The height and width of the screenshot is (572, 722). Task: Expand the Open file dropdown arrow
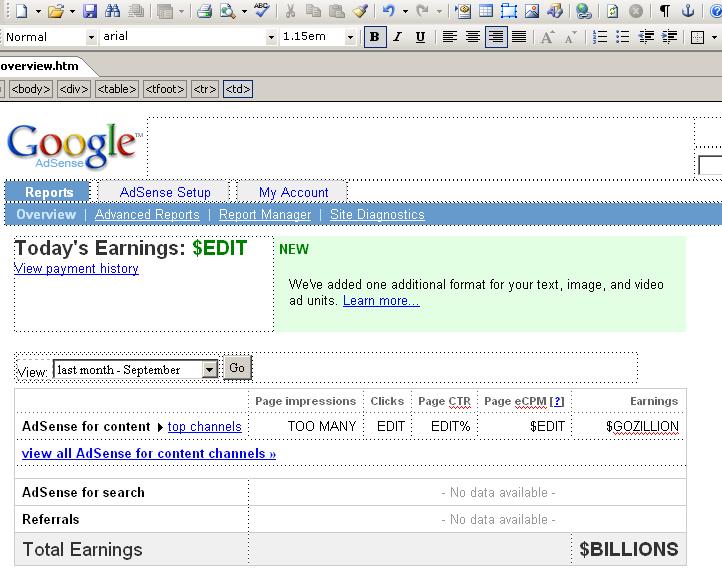click(72, 11)
